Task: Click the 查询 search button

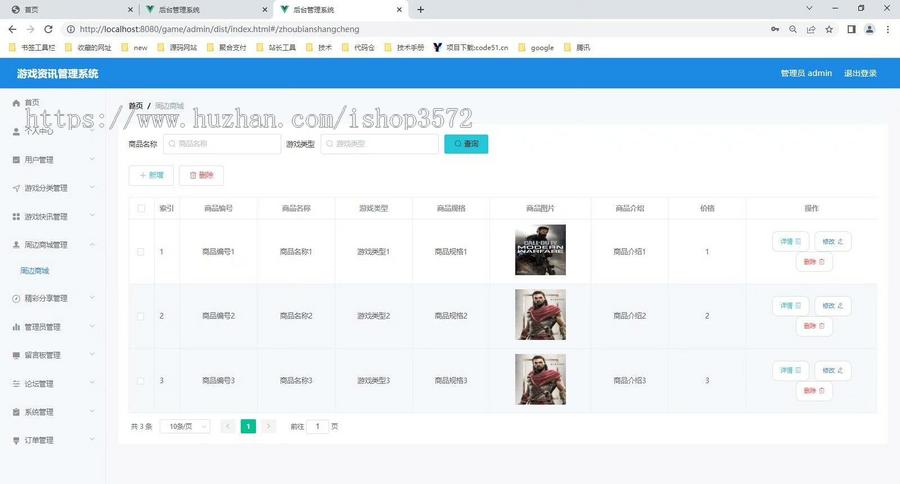Action: point(466,144)
